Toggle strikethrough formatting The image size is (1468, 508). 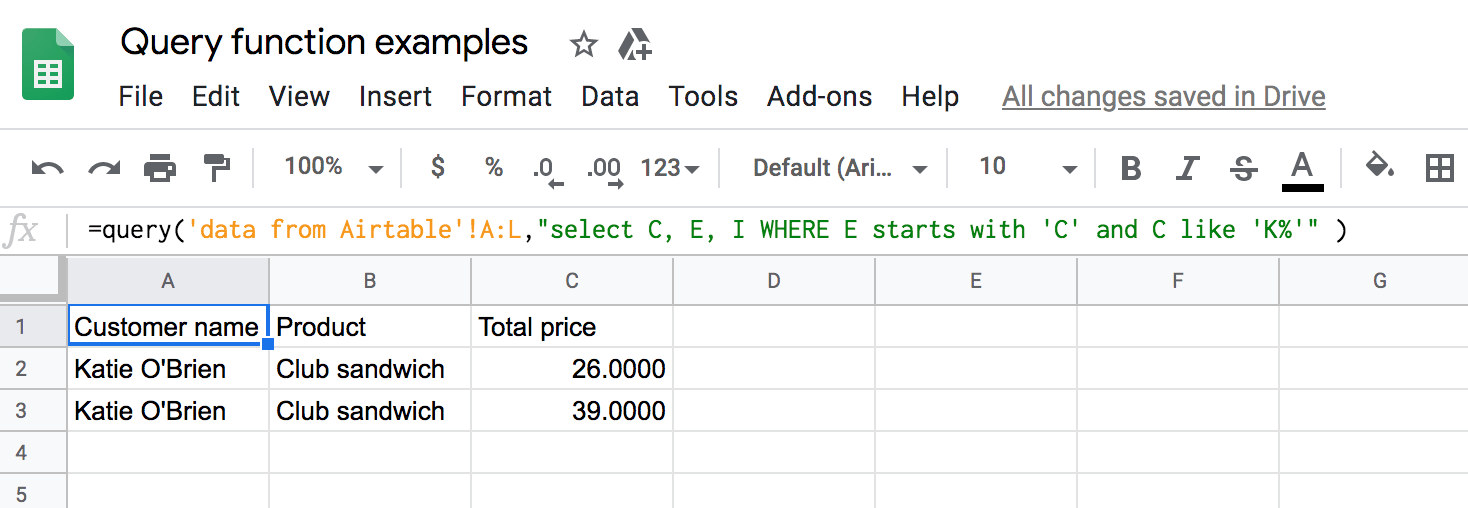(1244, 168)
